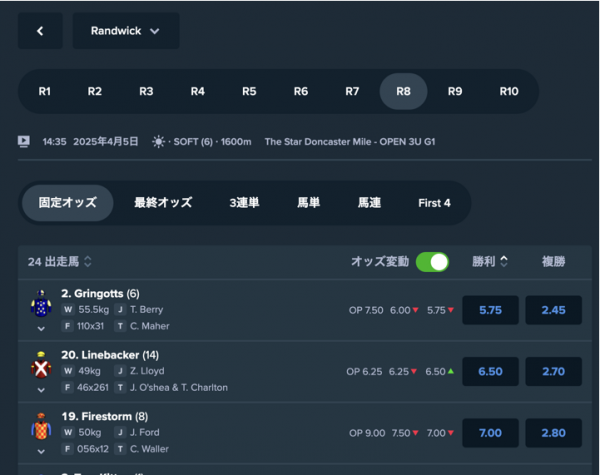Switch to race R9 tab

pyautogui.click(x=455, y=91)
